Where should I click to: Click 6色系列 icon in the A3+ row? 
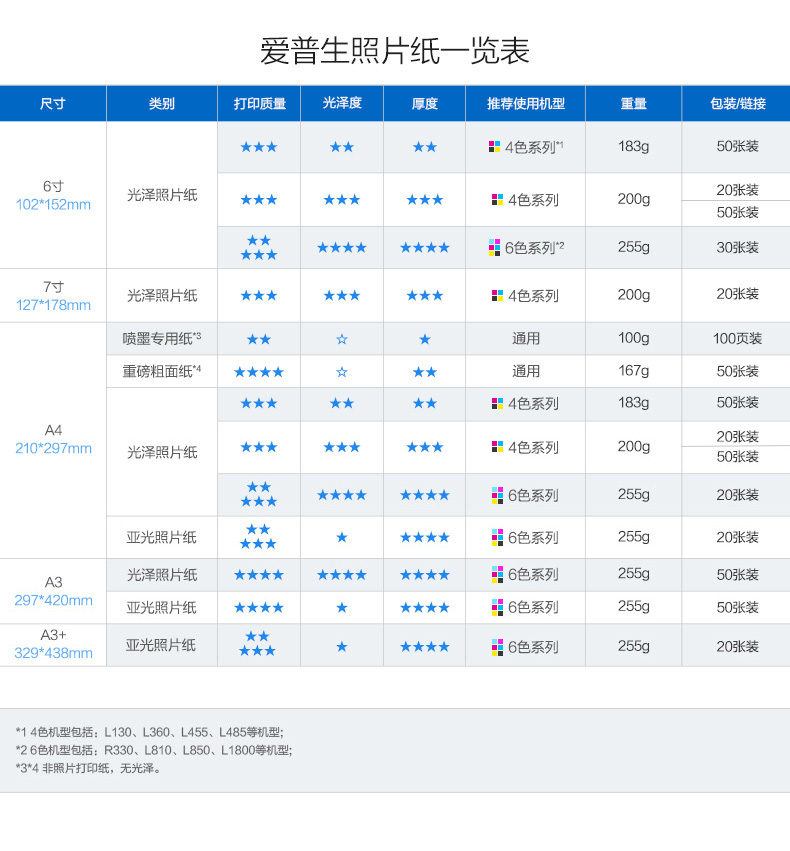coord(498,647)
